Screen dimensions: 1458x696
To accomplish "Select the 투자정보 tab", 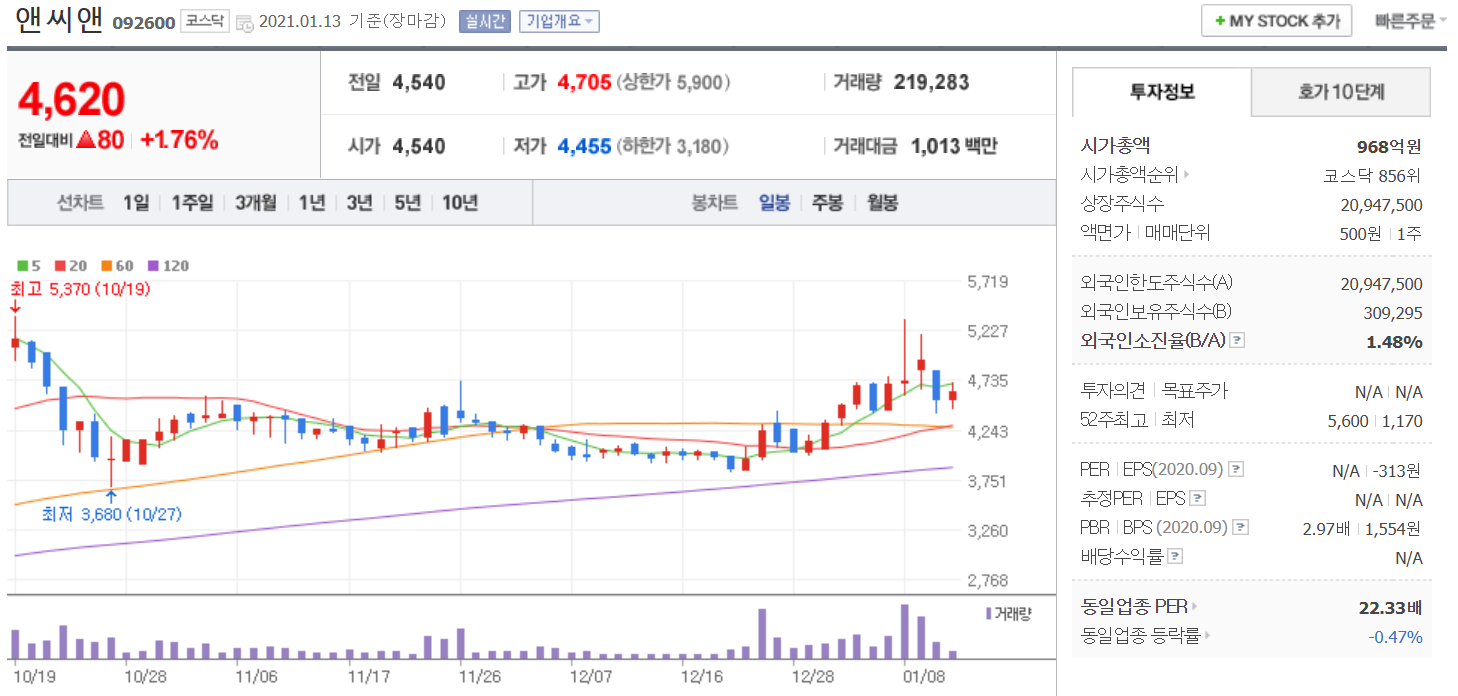I will click(1161, 92).
